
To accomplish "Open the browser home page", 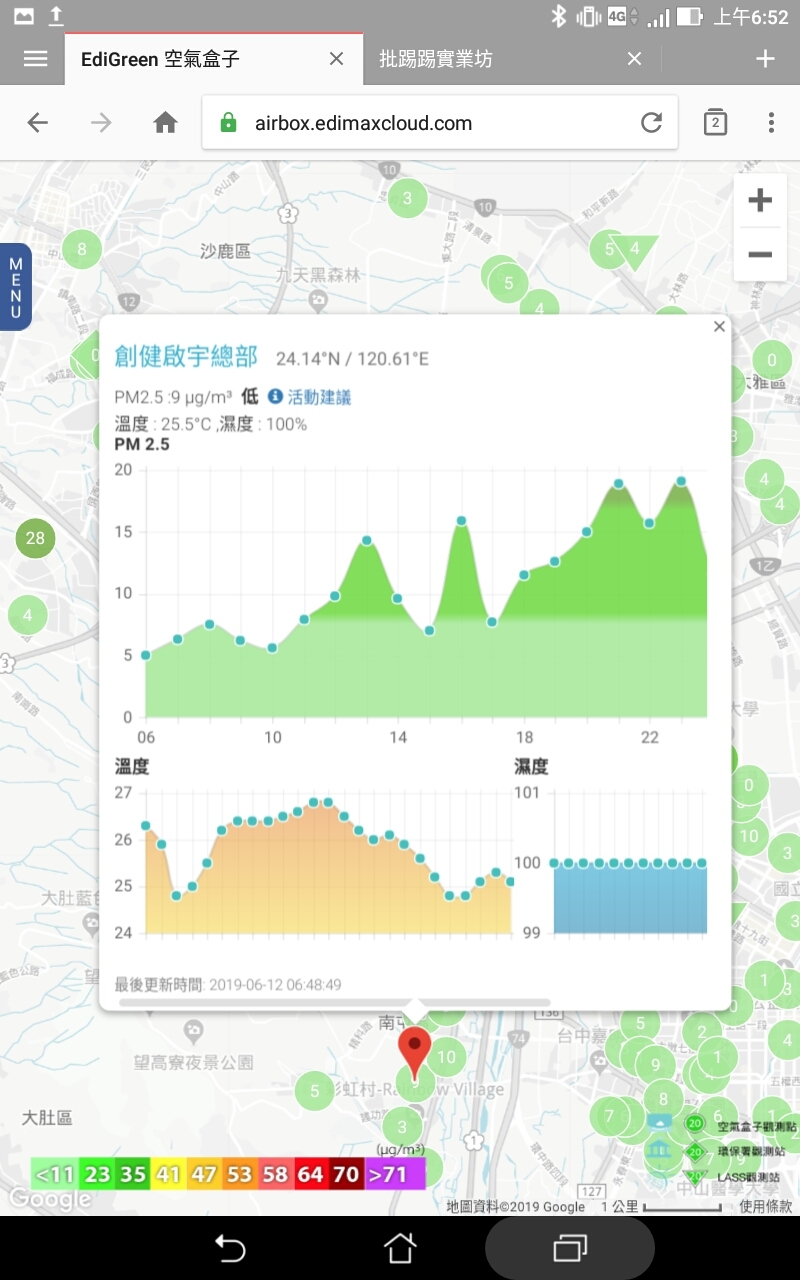I will tap(165, 123).
